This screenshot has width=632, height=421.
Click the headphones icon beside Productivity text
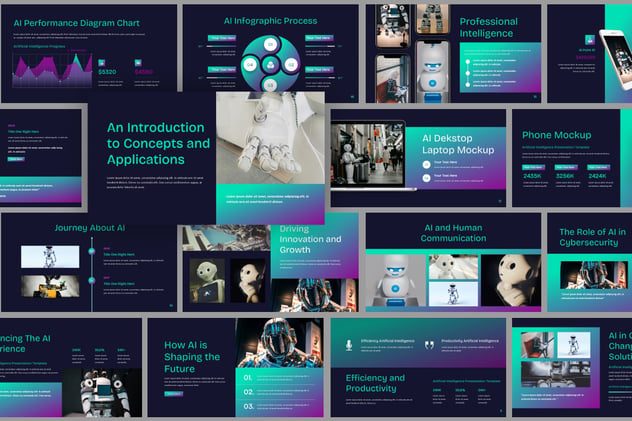(429, 345)
